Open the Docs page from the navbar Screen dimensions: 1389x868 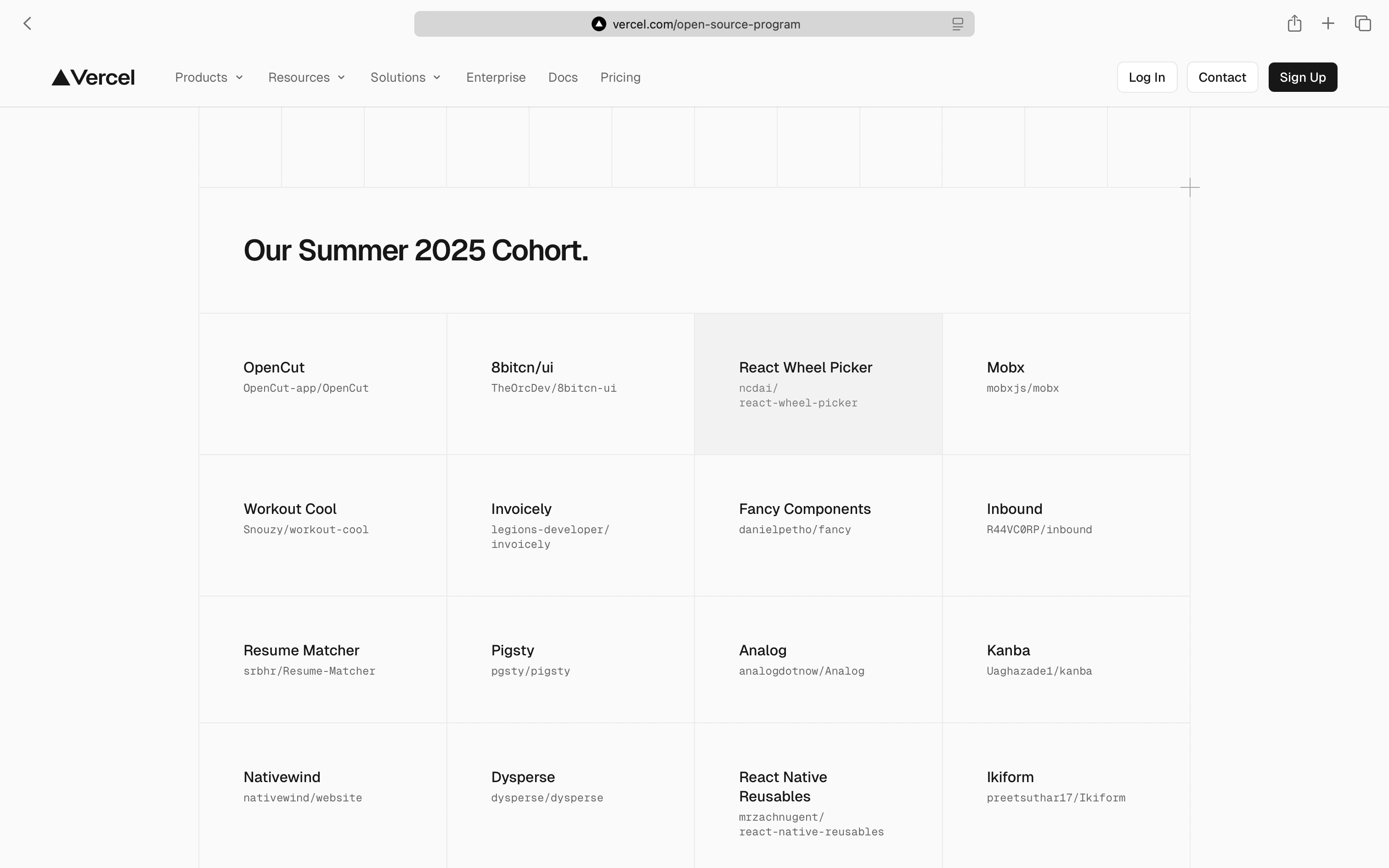pyautogui.click(x=563, y=77)
